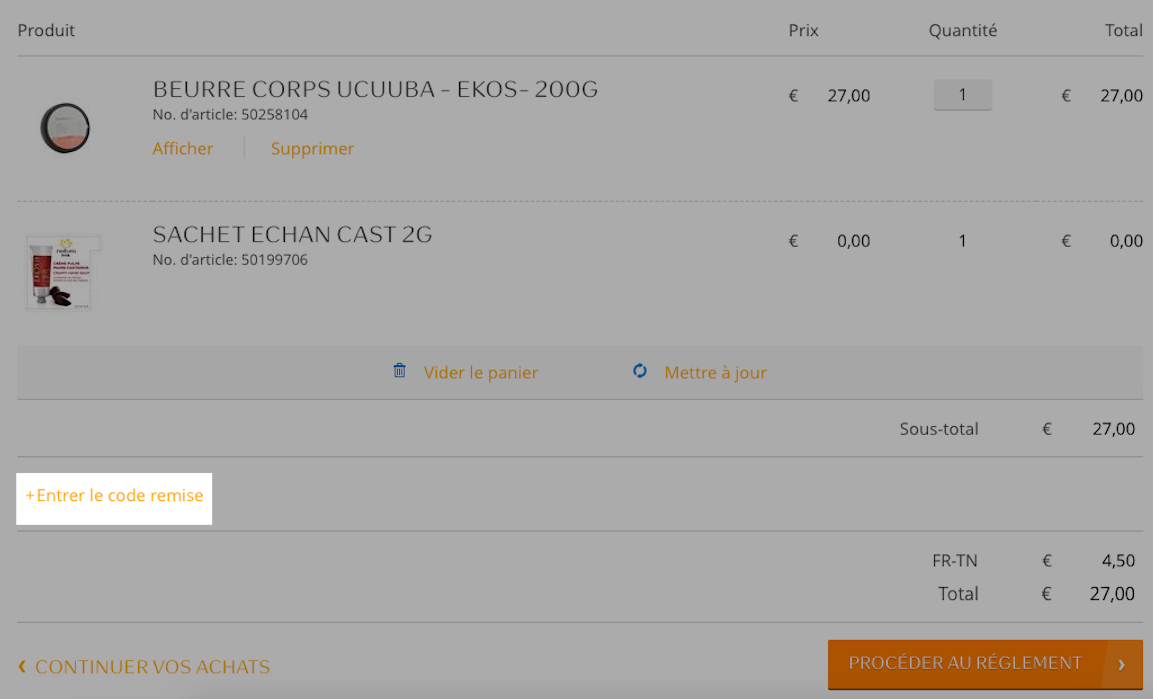Click the left chevron beside Continuer vos achats
1153x699 pixels.
pos(22,666)
